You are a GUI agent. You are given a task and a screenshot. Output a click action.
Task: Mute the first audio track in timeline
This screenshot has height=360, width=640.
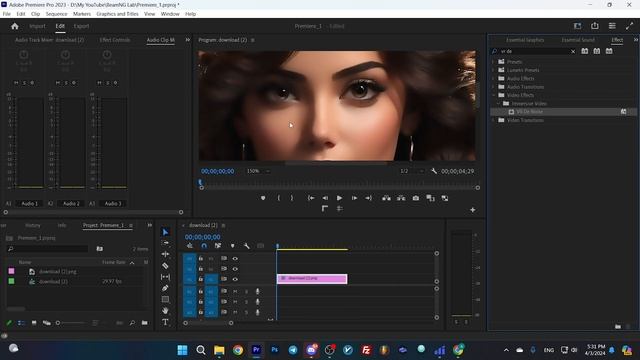coord(235,291)
